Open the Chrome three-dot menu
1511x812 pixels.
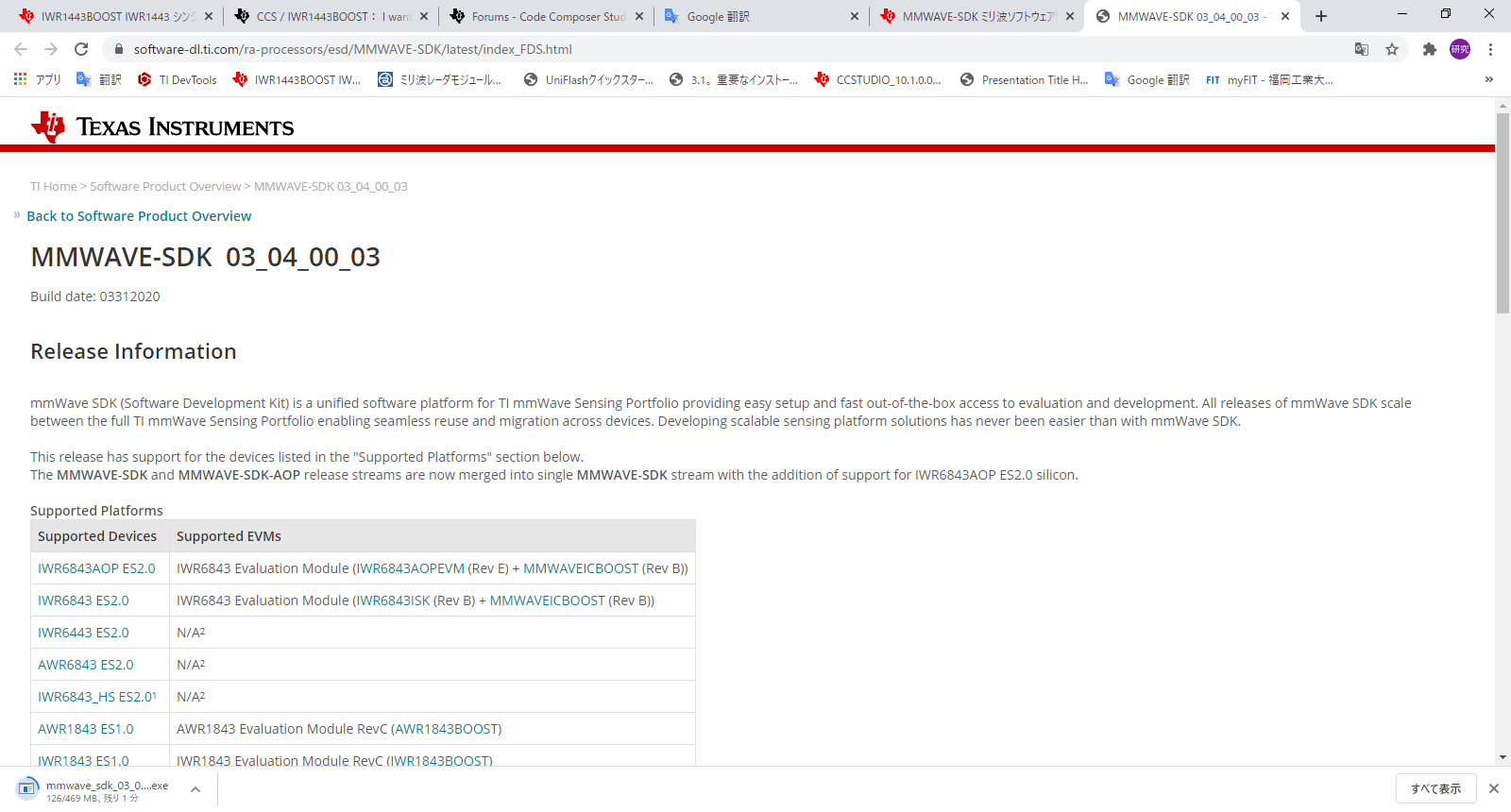tap(1490, 49)
